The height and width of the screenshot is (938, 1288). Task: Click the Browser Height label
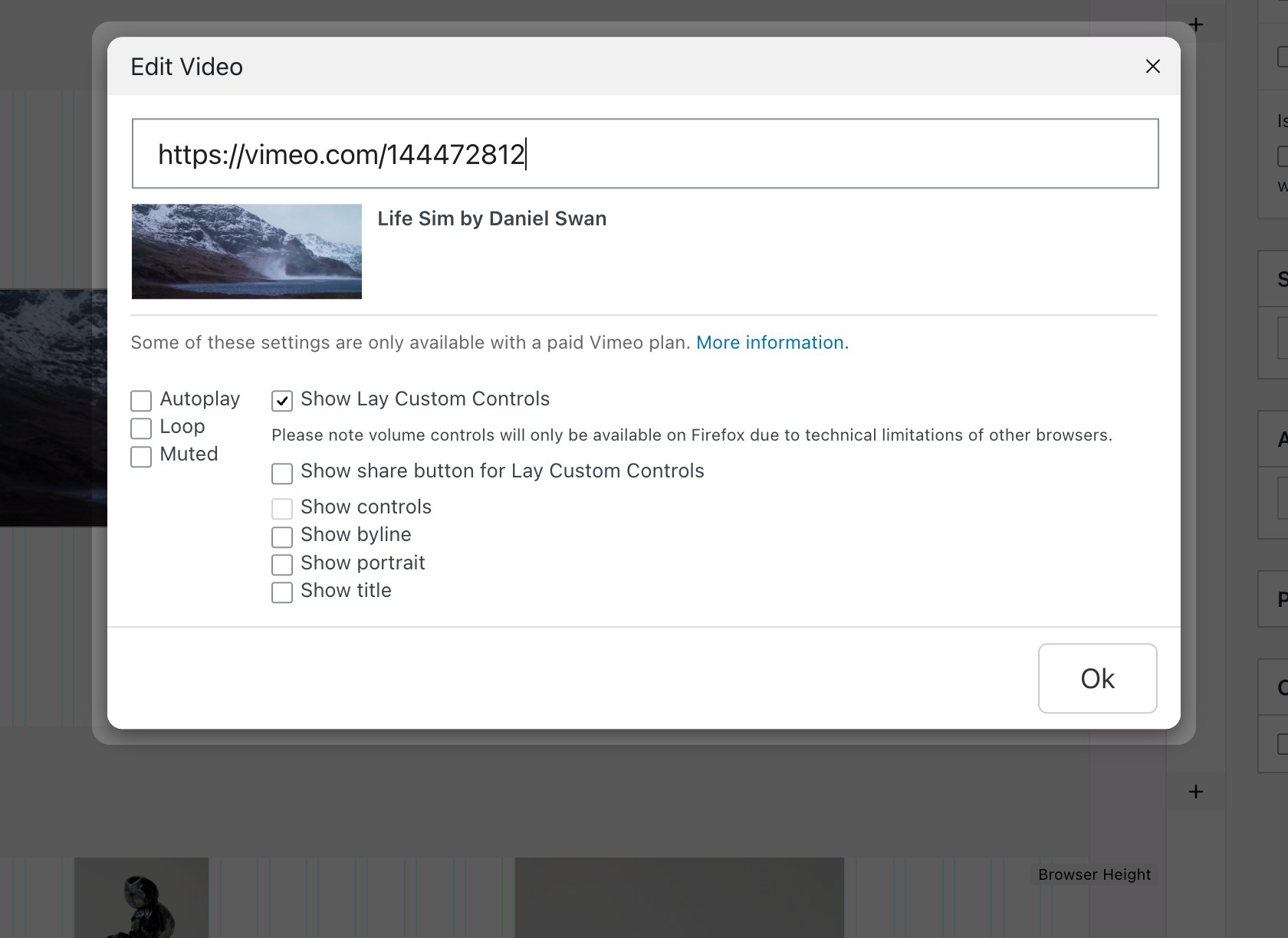(x=1094, y=874)
